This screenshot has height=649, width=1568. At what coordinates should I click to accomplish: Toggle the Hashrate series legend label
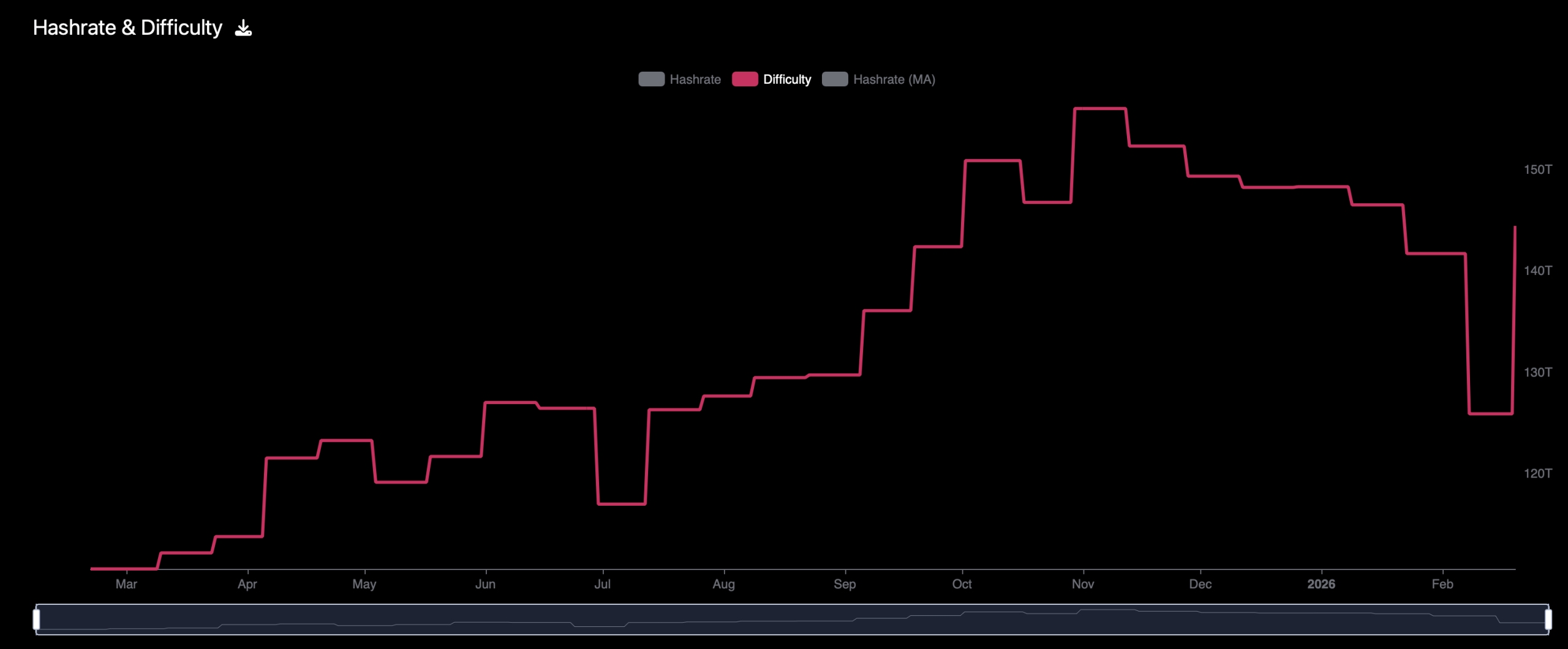pyautogui.click(x=695, y=80)
